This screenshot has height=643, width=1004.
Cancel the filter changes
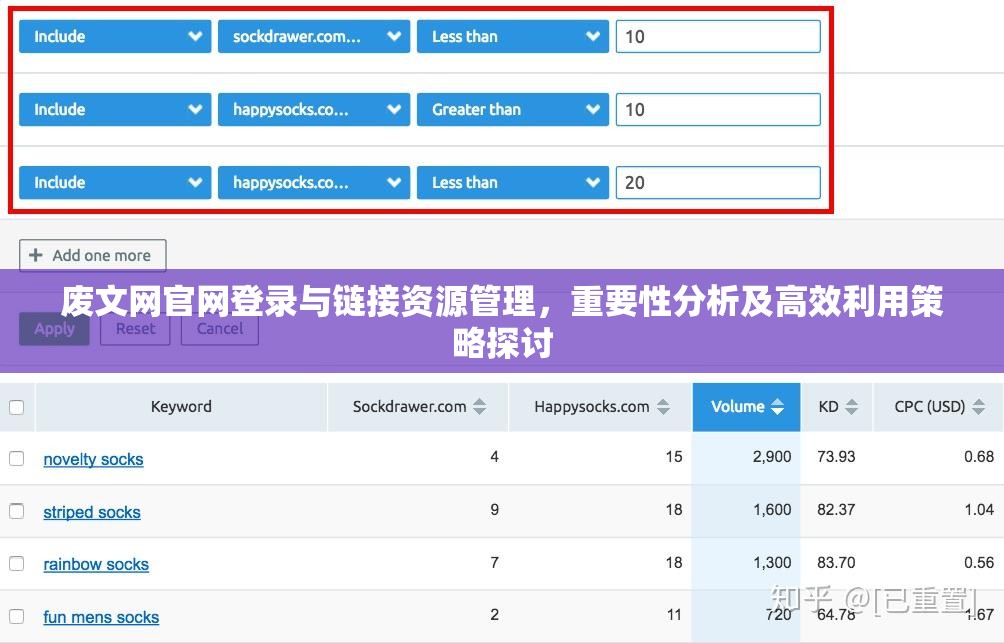(219, 328)
